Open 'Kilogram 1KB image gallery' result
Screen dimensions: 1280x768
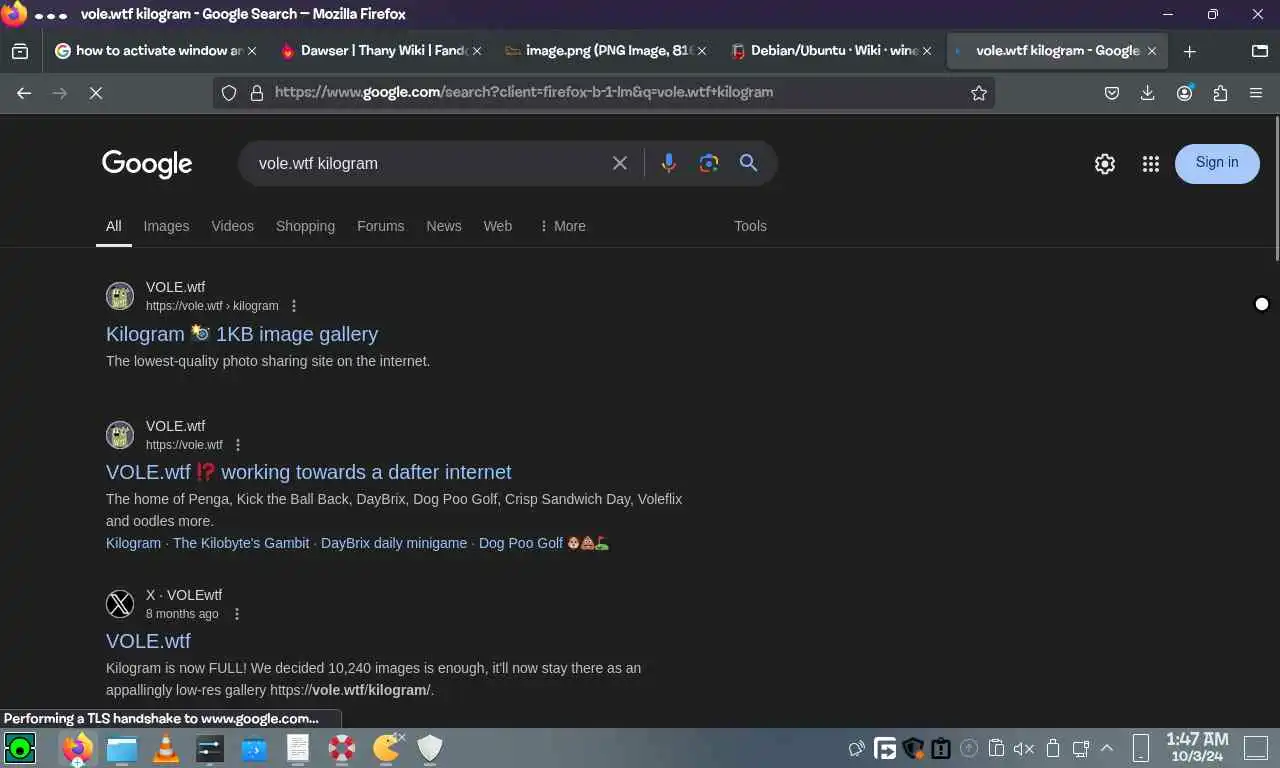point(242,334)
